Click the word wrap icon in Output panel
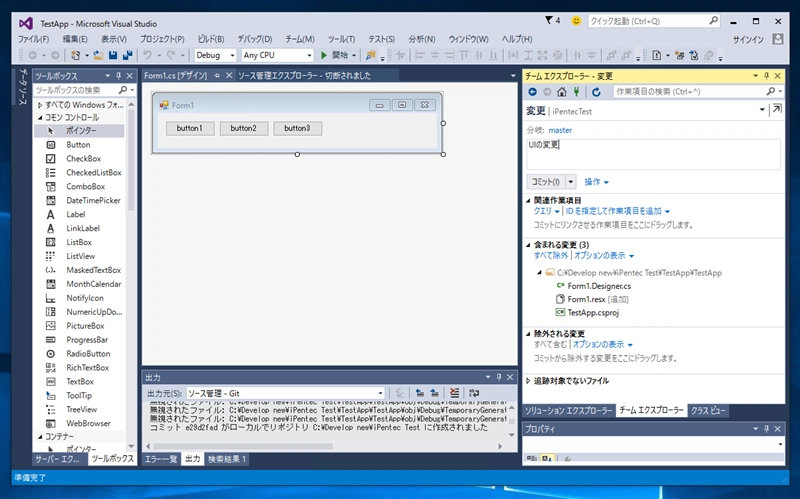 click(474, 393)
